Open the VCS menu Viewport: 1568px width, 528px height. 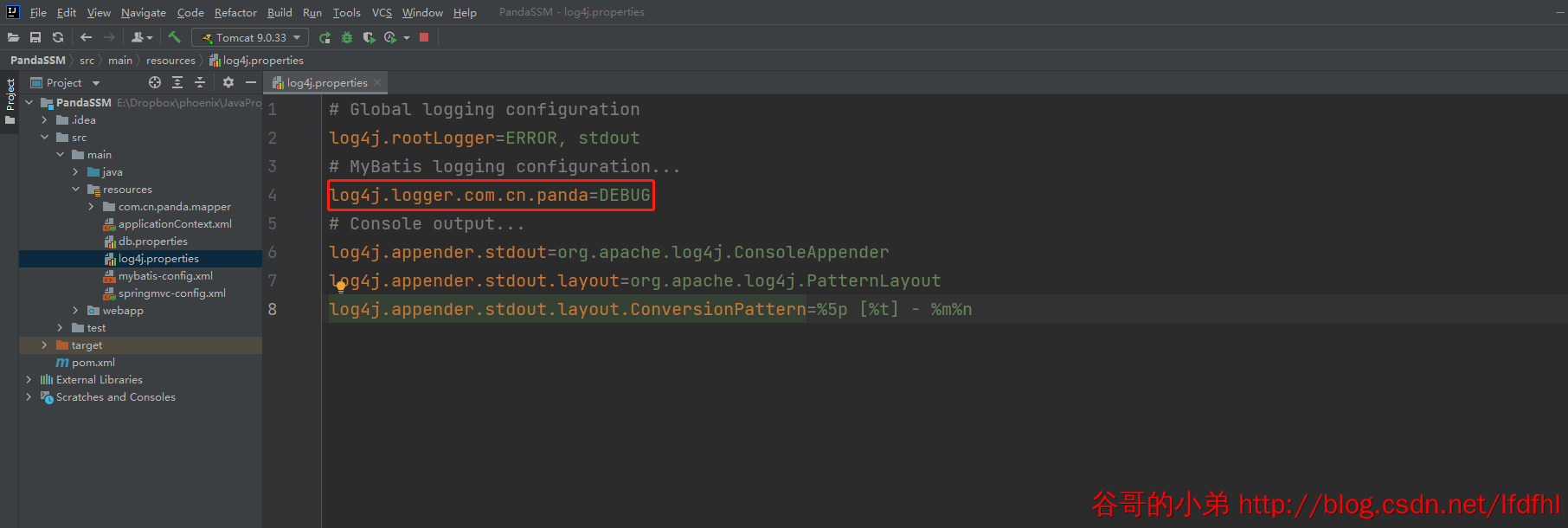(382, 12)
